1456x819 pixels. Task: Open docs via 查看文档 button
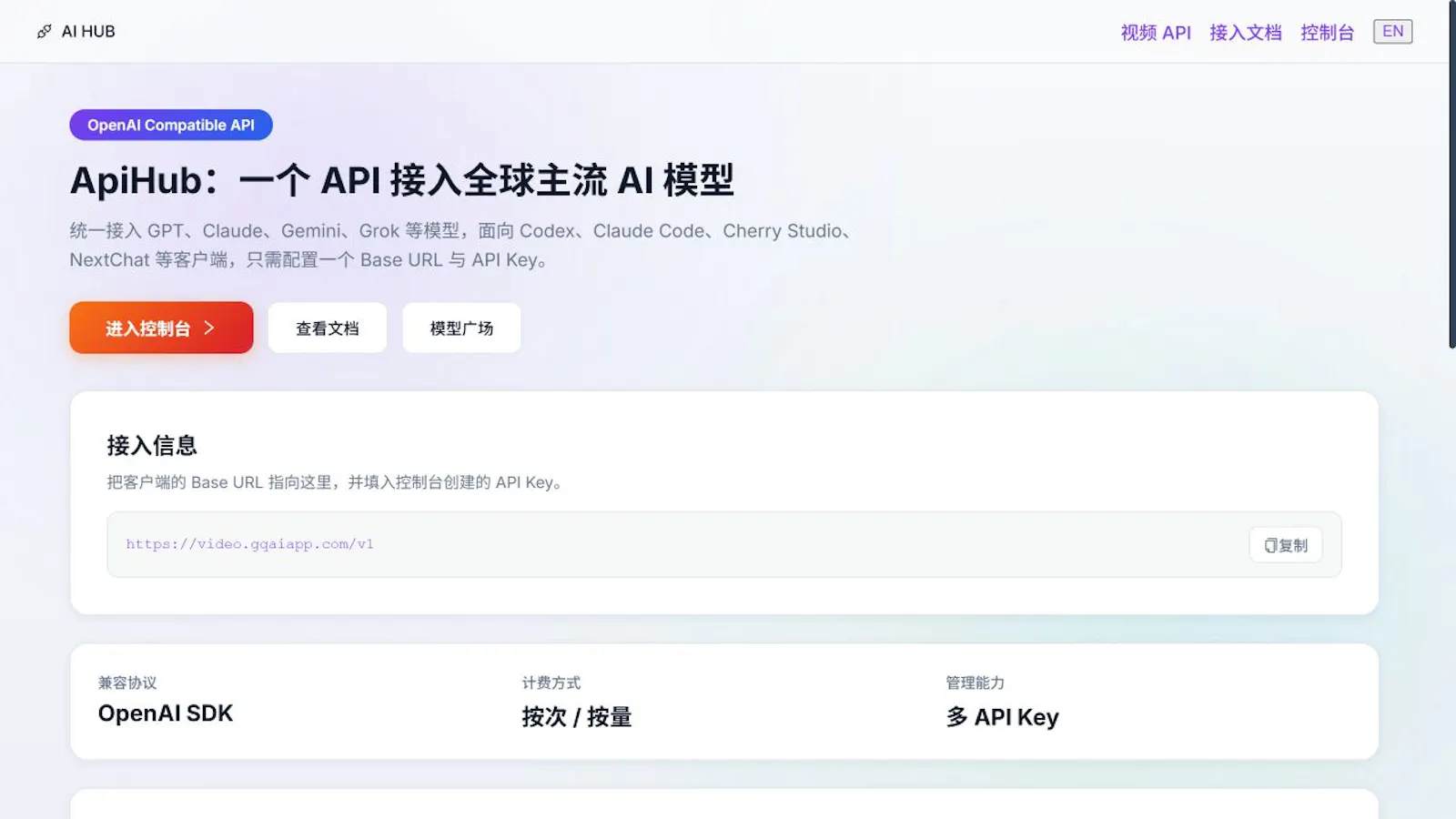pos(328,328)
